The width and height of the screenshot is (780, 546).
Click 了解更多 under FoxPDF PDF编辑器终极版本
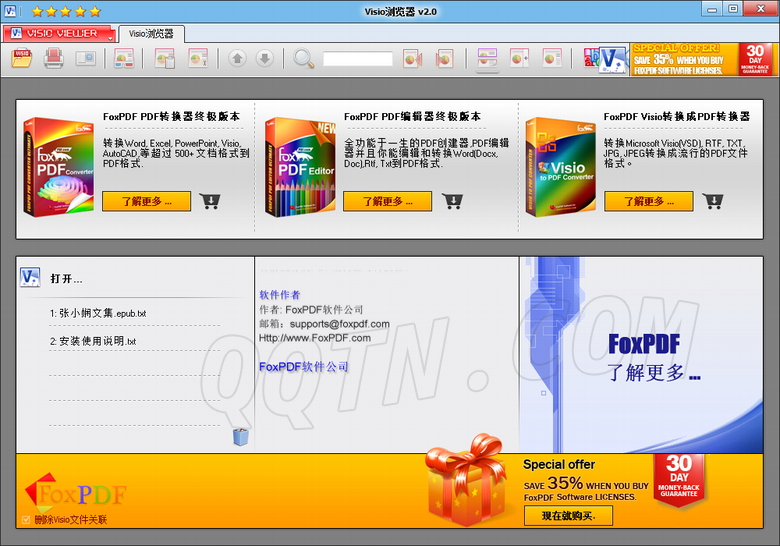click(x=388, y=201)
